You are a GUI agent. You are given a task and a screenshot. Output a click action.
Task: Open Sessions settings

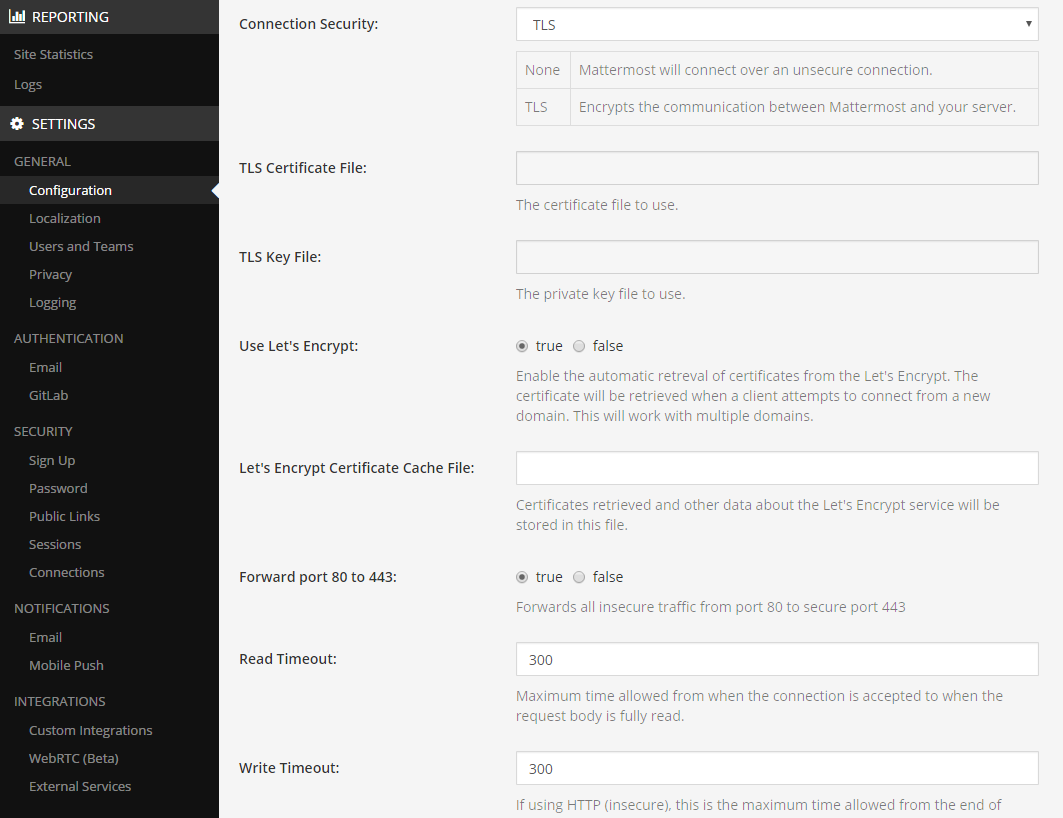coord(55,544)
